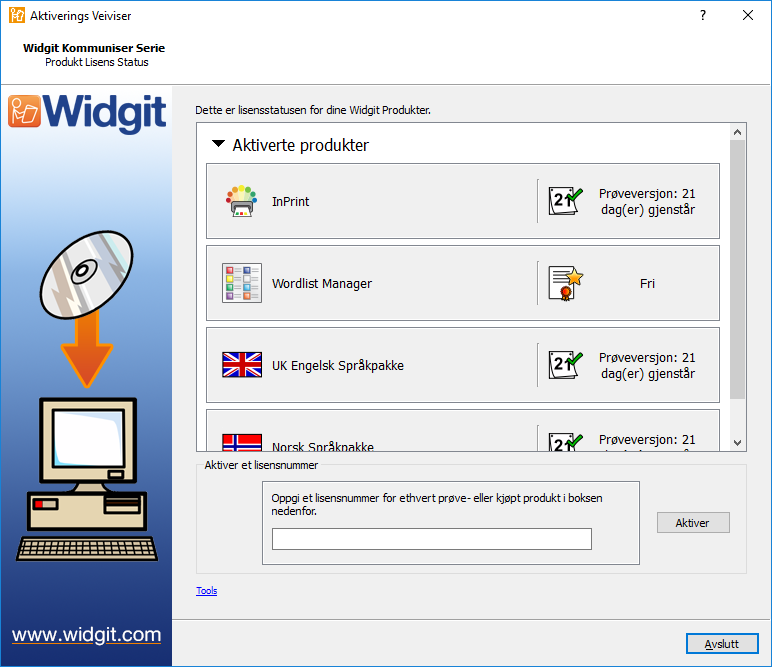The image size is (772, 667).
Task: Click the UK flag icon
Action: pyautogui.click(x=242, y=365)
